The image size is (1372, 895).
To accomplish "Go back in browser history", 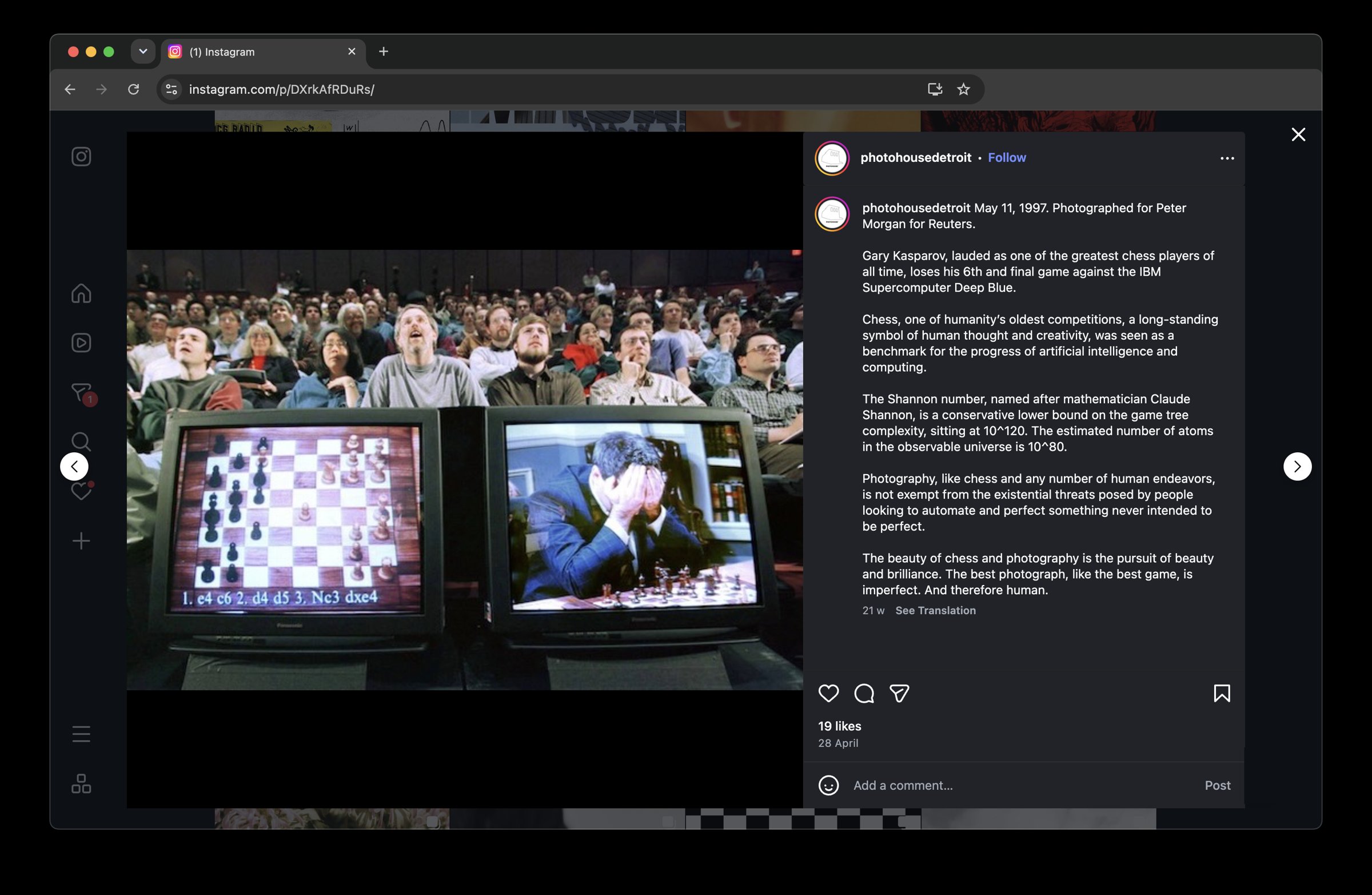I will tap(70, 89).
